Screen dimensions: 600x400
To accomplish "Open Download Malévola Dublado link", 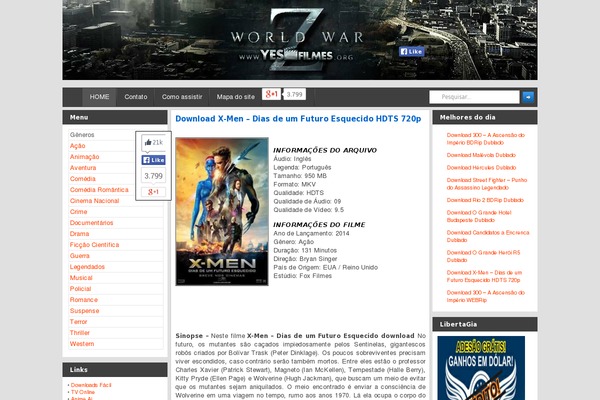I will pyautogui.click(x=481, y=155).
